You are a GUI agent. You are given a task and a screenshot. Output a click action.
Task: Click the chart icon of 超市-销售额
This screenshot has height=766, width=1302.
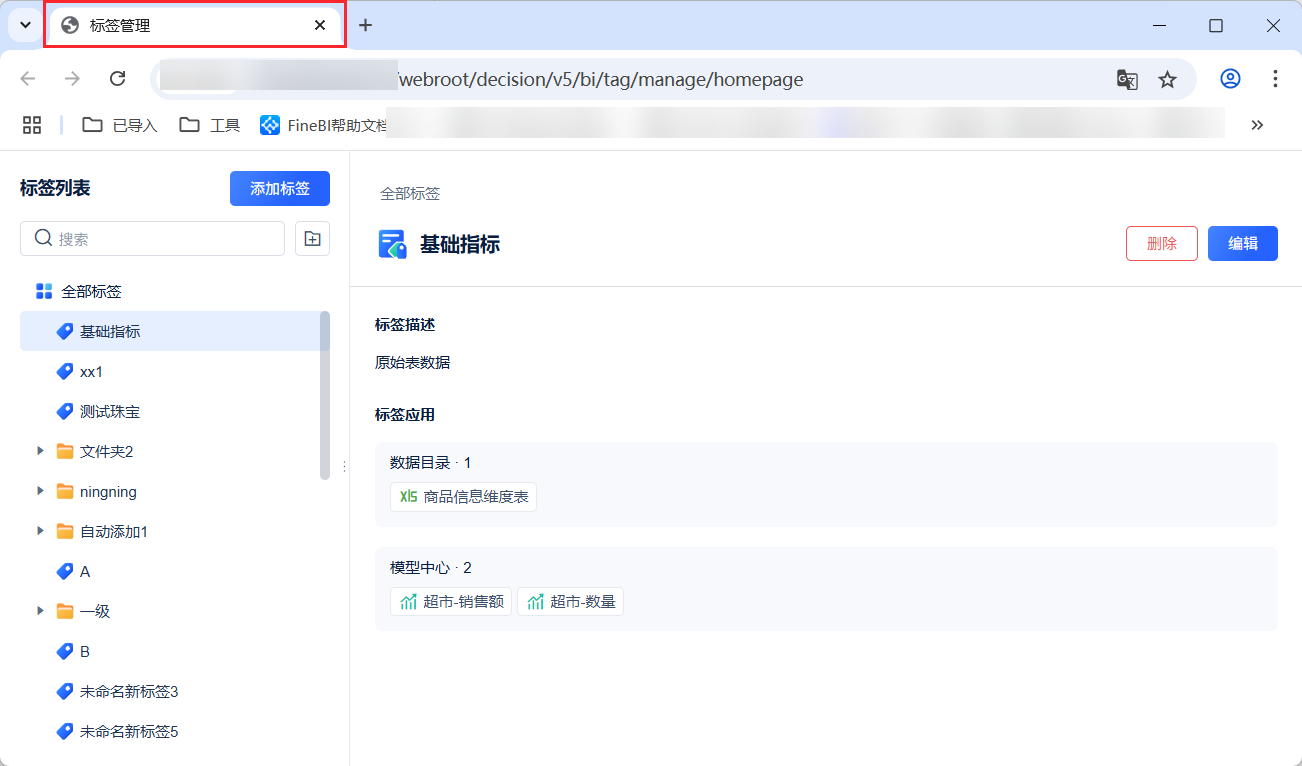(x=408, y=601)
